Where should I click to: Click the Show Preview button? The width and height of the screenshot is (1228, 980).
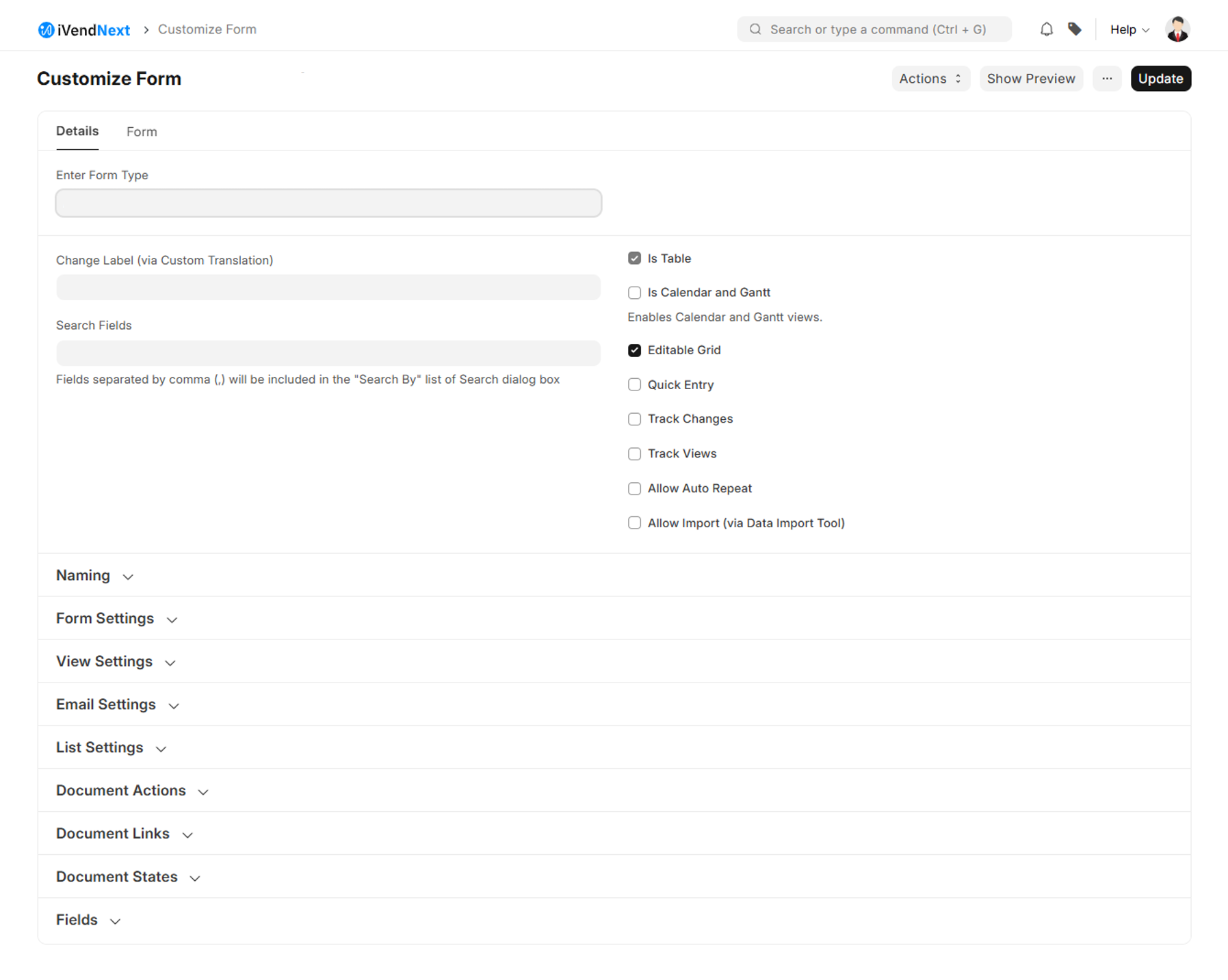click(1030, 79)
